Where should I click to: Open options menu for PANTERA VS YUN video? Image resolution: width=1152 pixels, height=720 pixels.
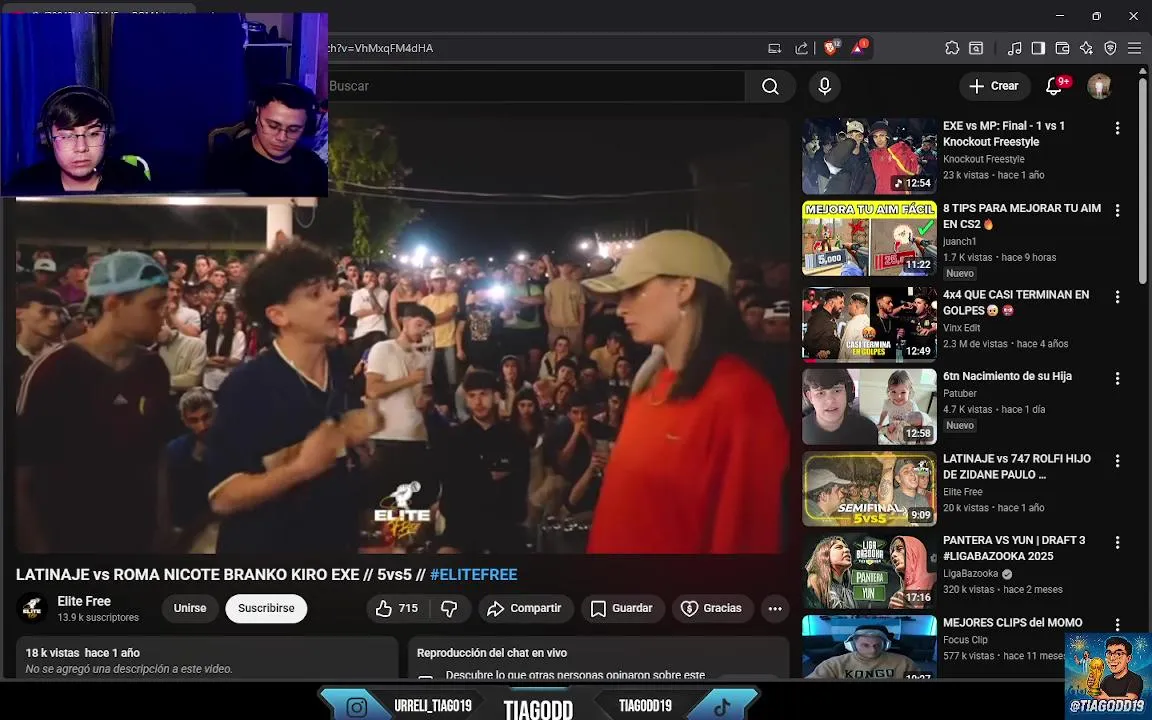tap(1117, 542)
